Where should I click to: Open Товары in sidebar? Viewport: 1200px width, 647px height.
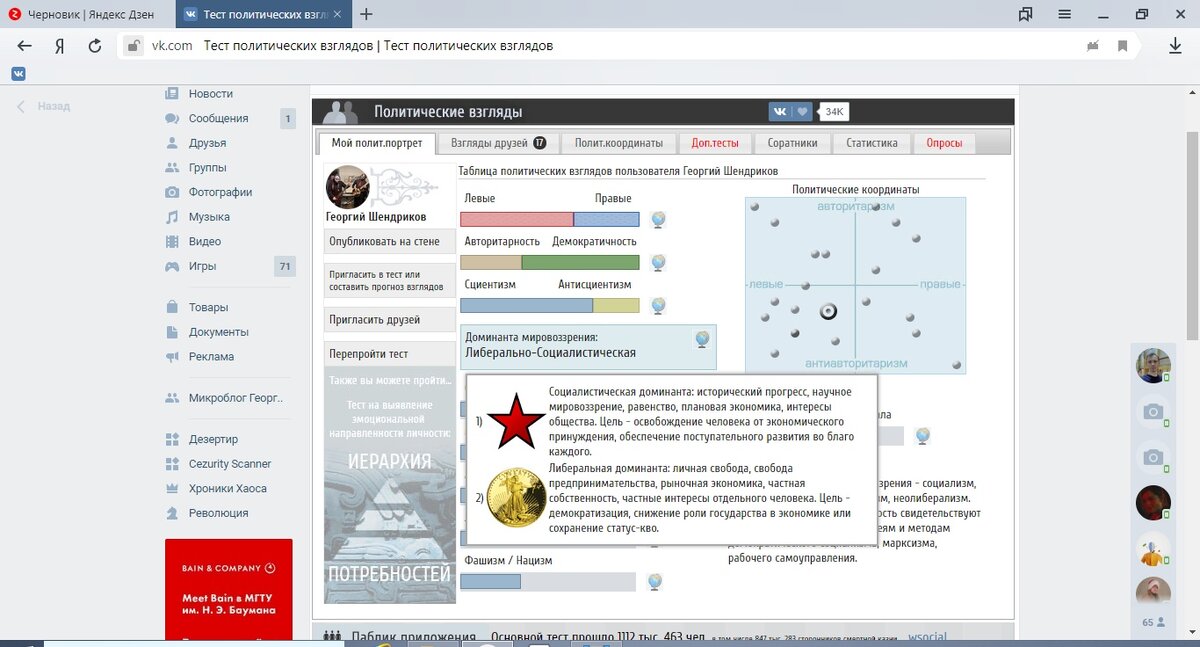[208, 307]
